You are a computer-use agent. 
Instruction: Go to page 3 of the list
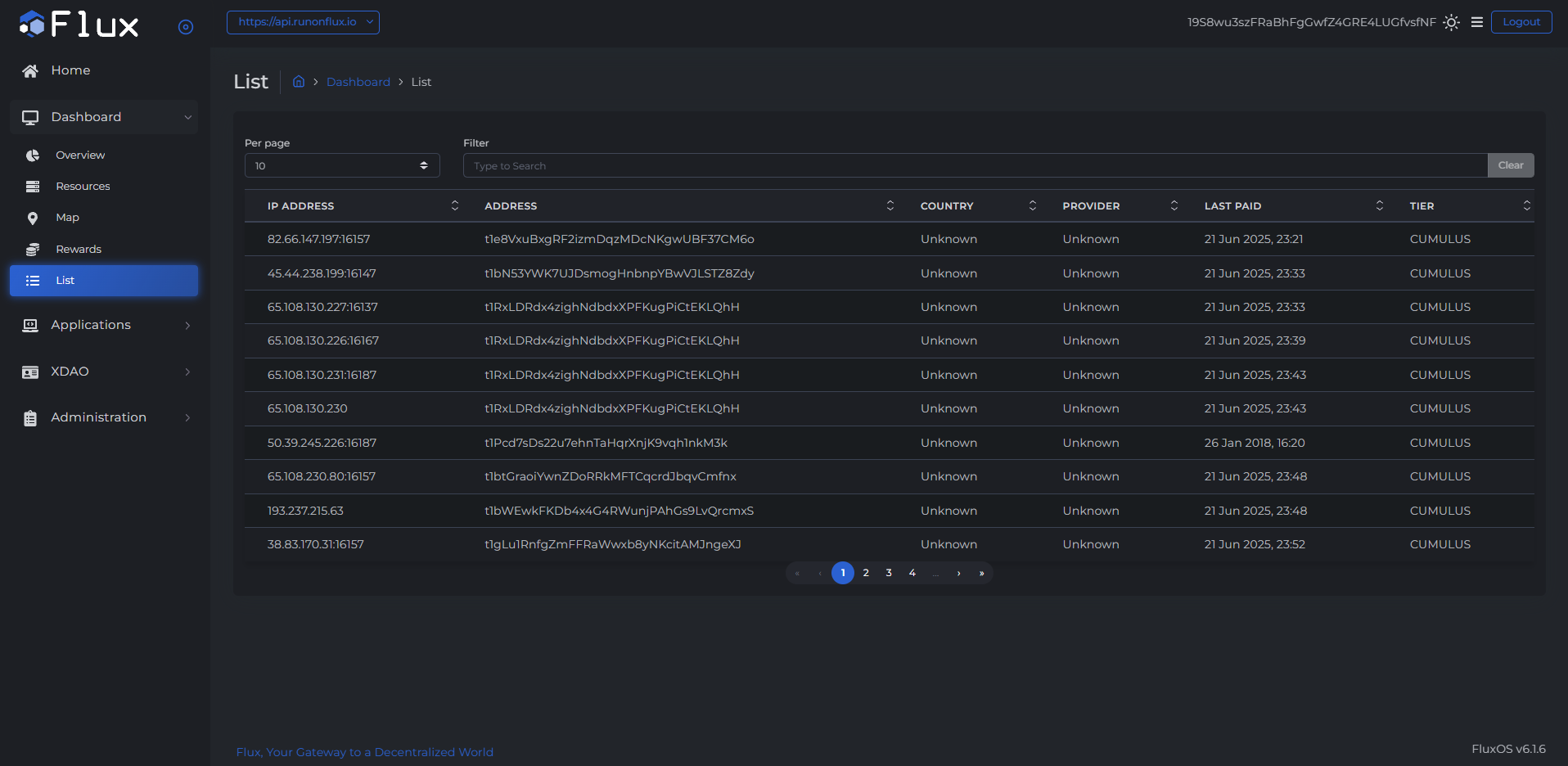click(889, 573)
